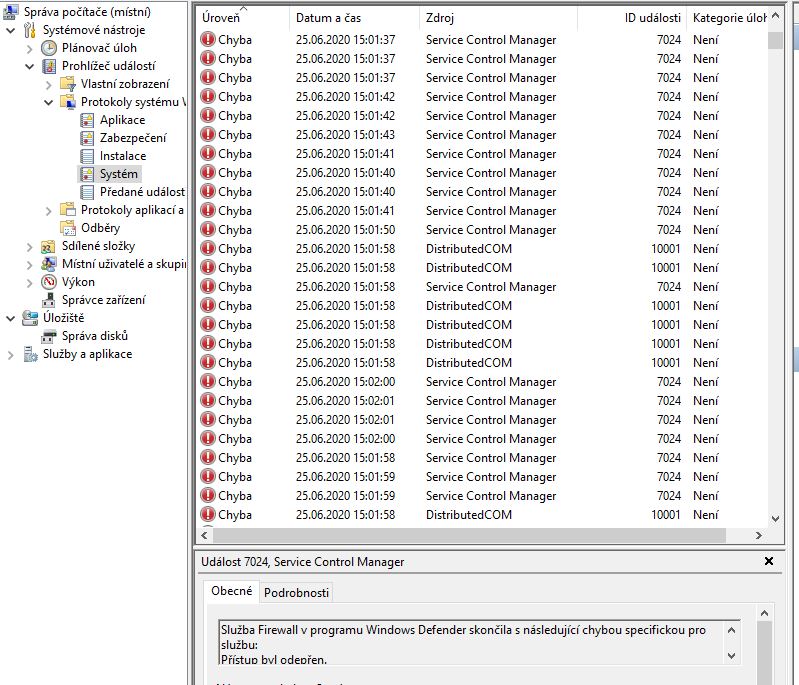
Task: Open Sdílené složky folder icon
Action: click(x=49, y=246)
